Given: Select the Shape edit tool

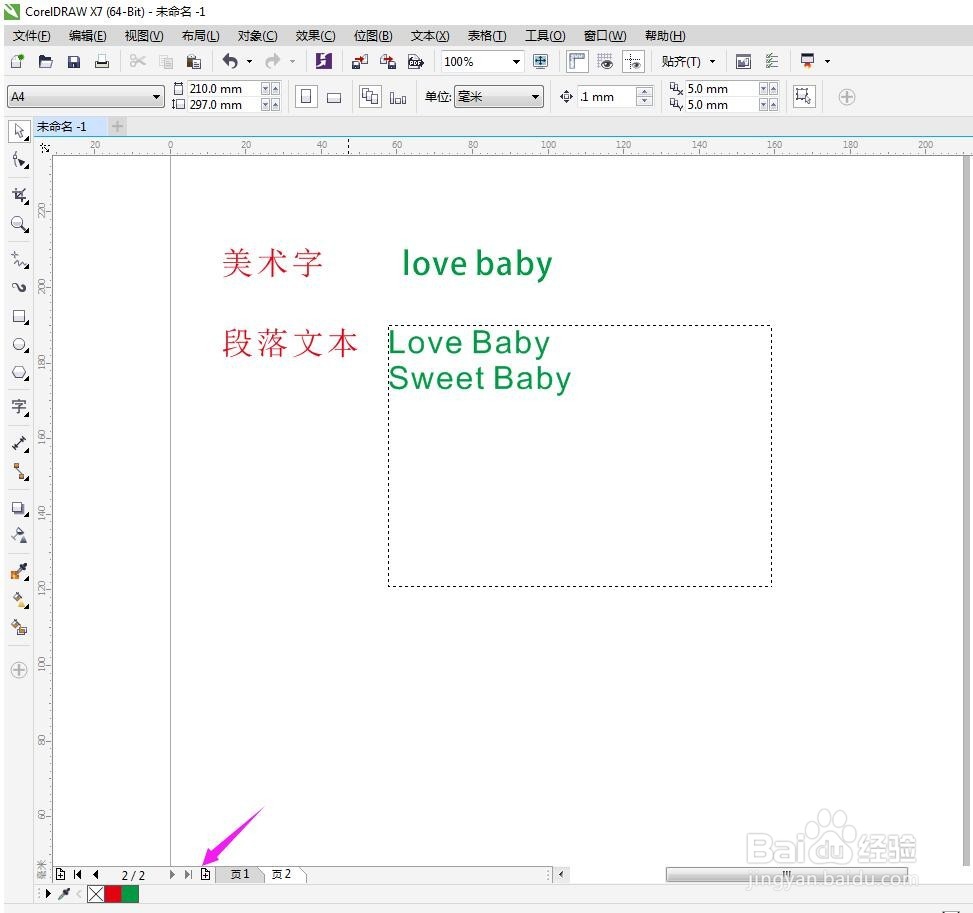Looking at the screenshot, I should click(x=19, y=161).
